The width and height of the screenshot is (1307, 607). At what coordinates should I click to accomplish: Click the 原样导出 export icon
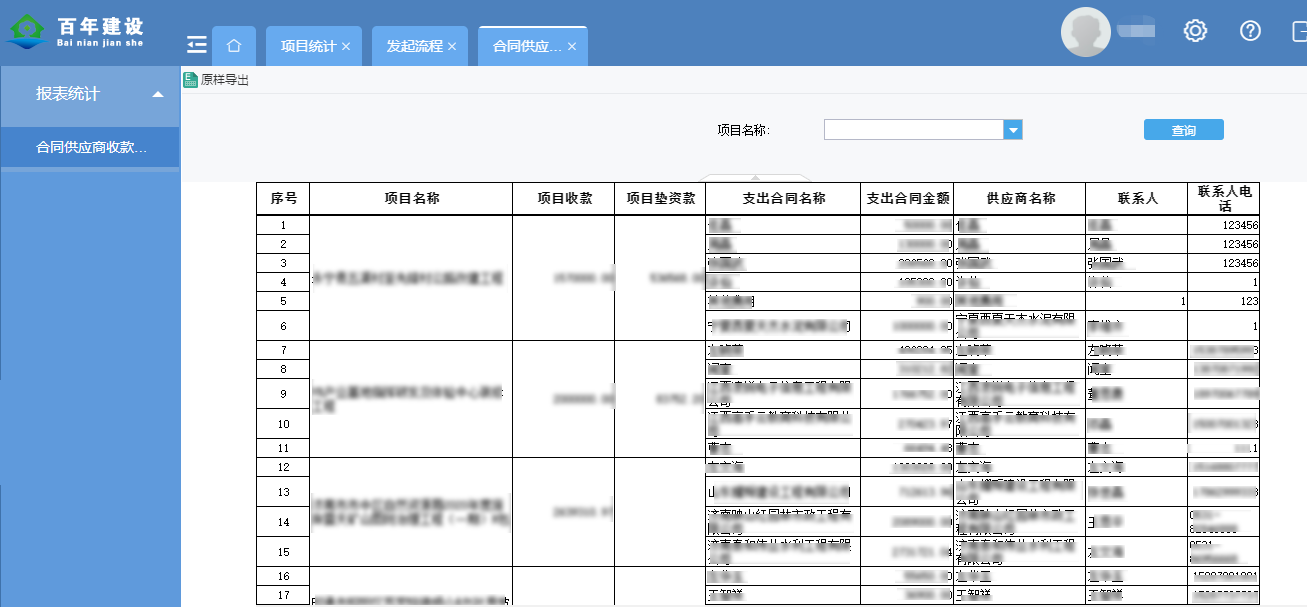coord(190,80)
